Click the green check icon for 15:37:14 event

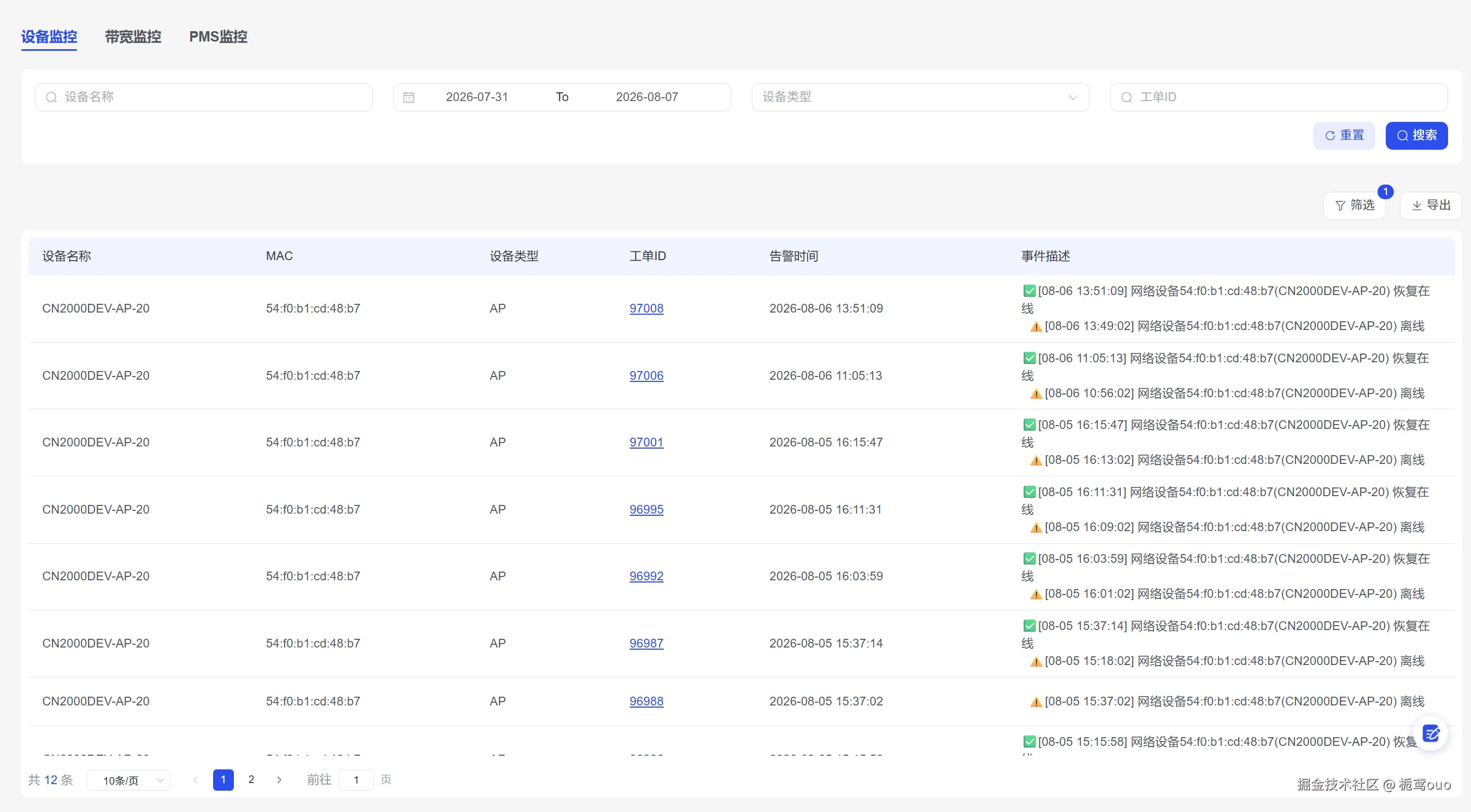pos(1029,626)
